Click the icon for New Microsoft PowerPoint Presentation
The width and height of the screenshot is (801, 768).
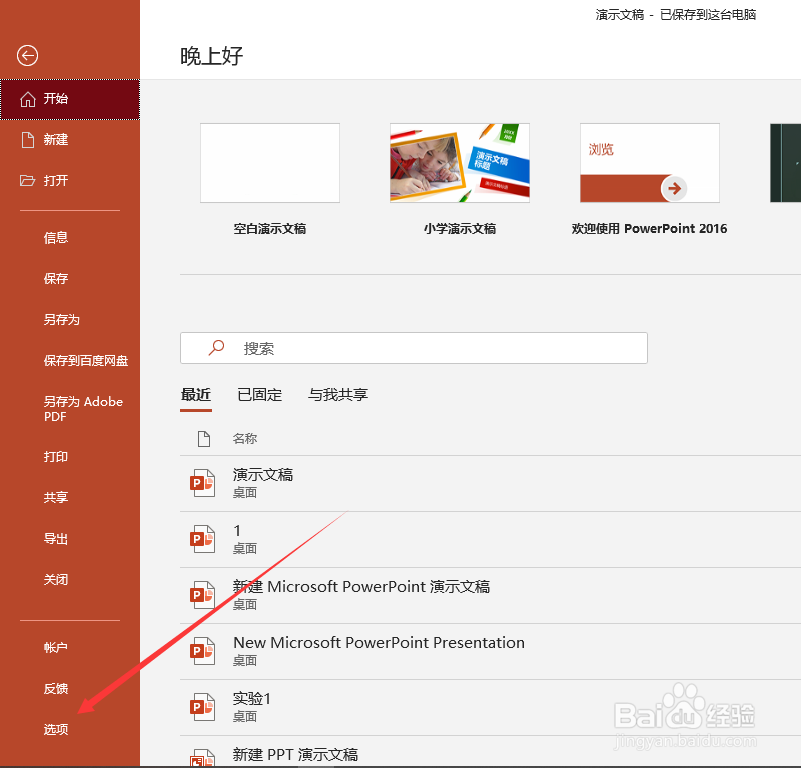coord(202,651)
